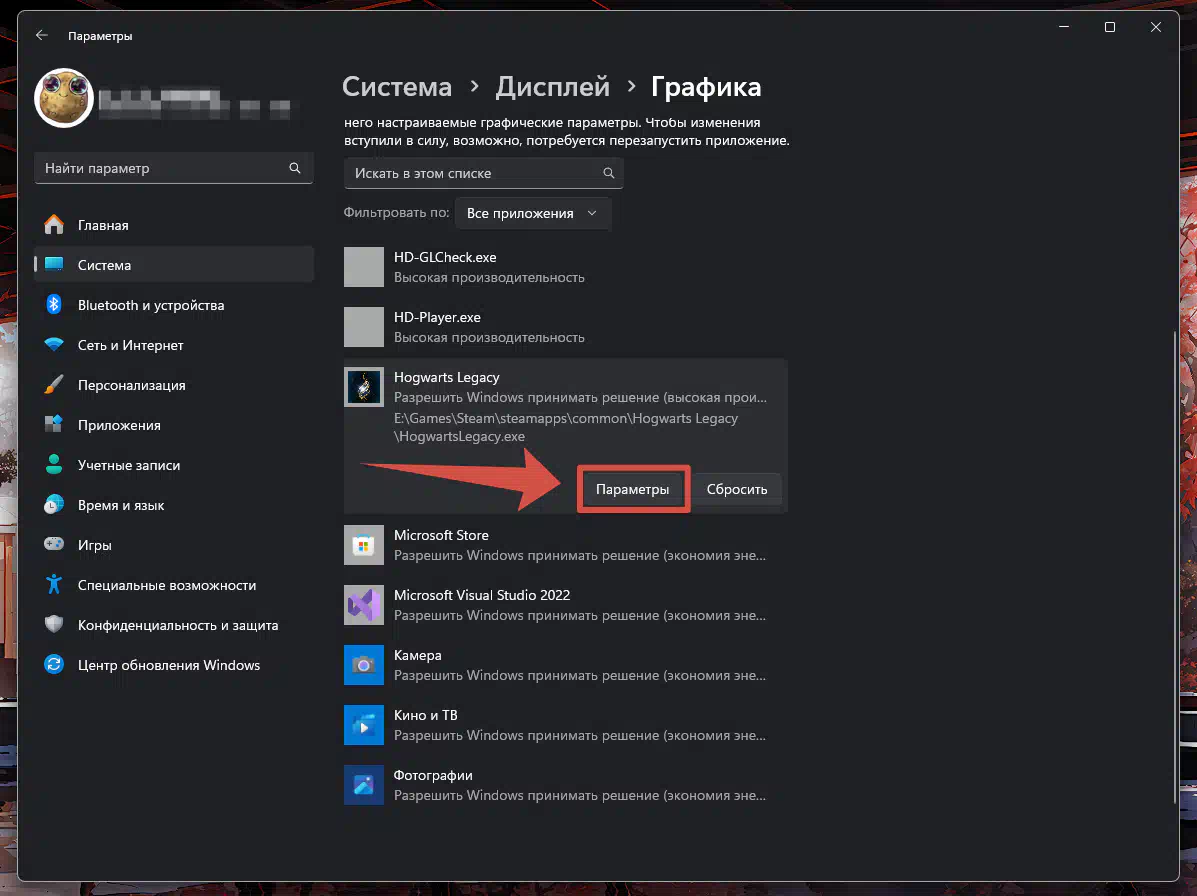Go to Главная in the sidebar
This screenshot has width=1197, height=896.
174,224
